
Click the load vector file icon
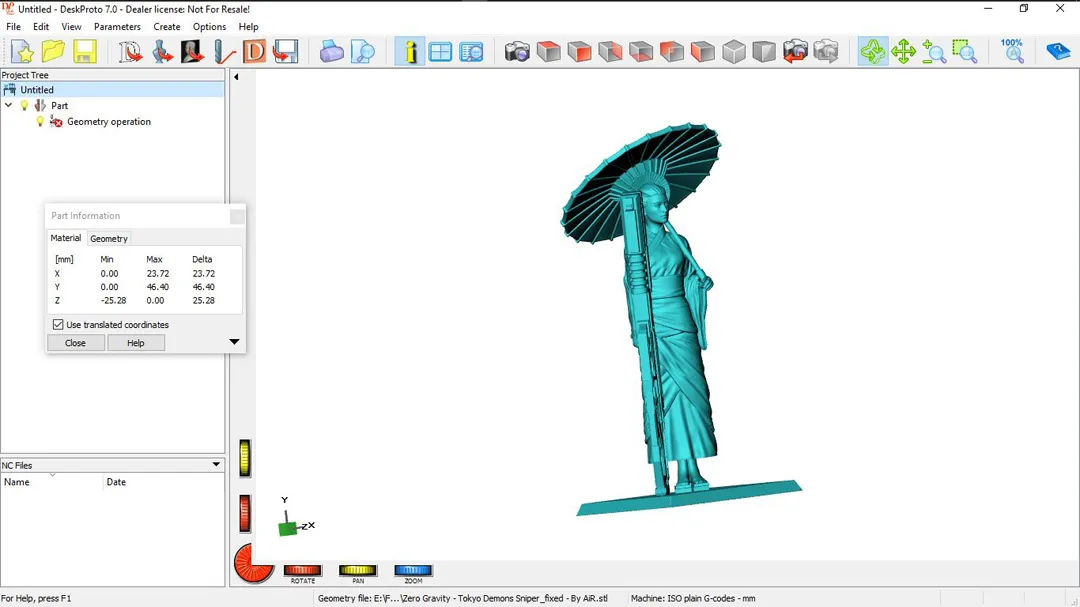[x=129, y=52]
